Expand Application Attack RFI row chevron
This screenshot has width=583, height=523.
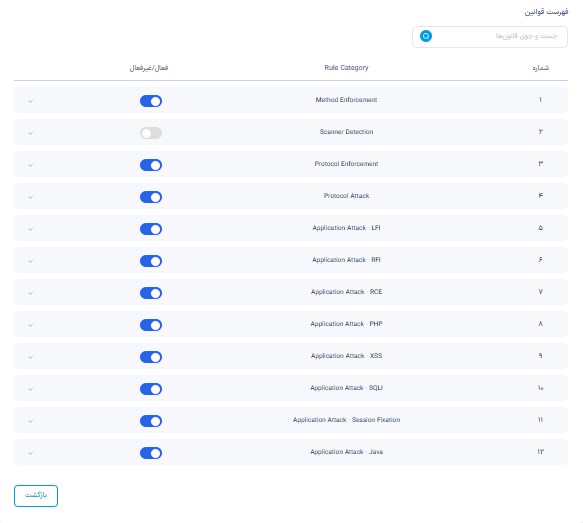(x=30, y=261)
